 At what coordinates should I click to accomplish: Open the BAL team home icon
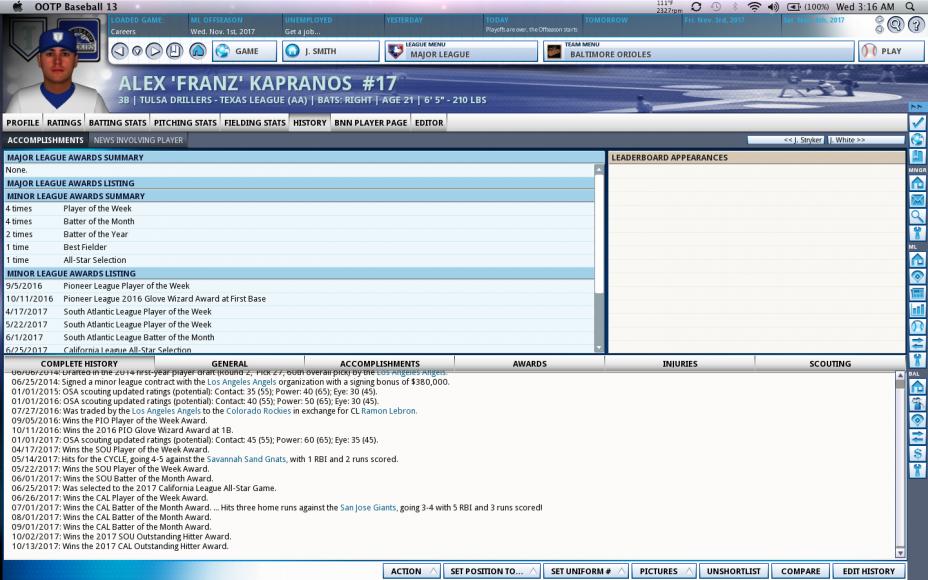[917, 386]
